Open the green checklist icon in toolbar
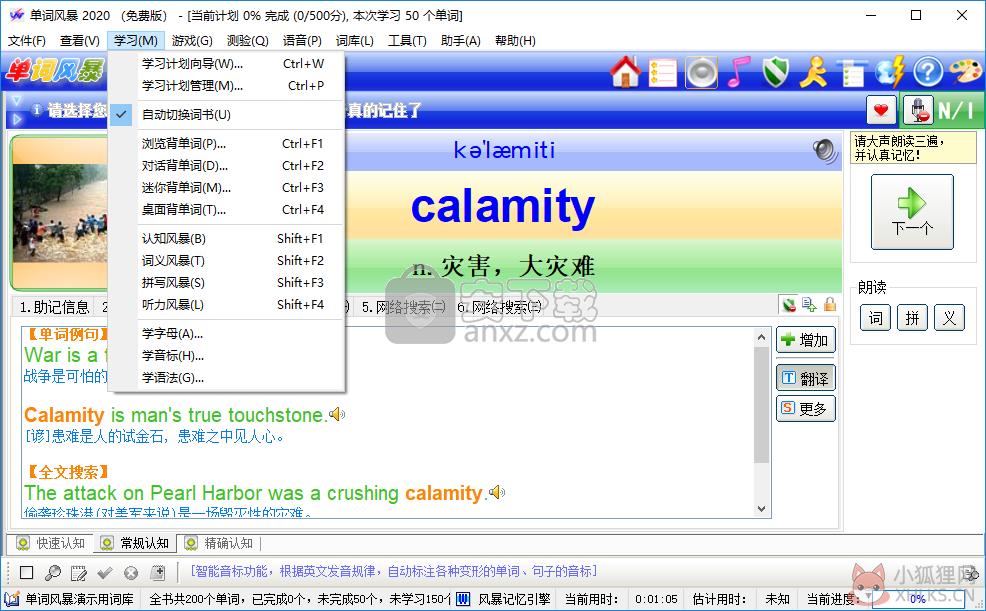The width and height of the screenshot is (986, 611). click(852, 73)
